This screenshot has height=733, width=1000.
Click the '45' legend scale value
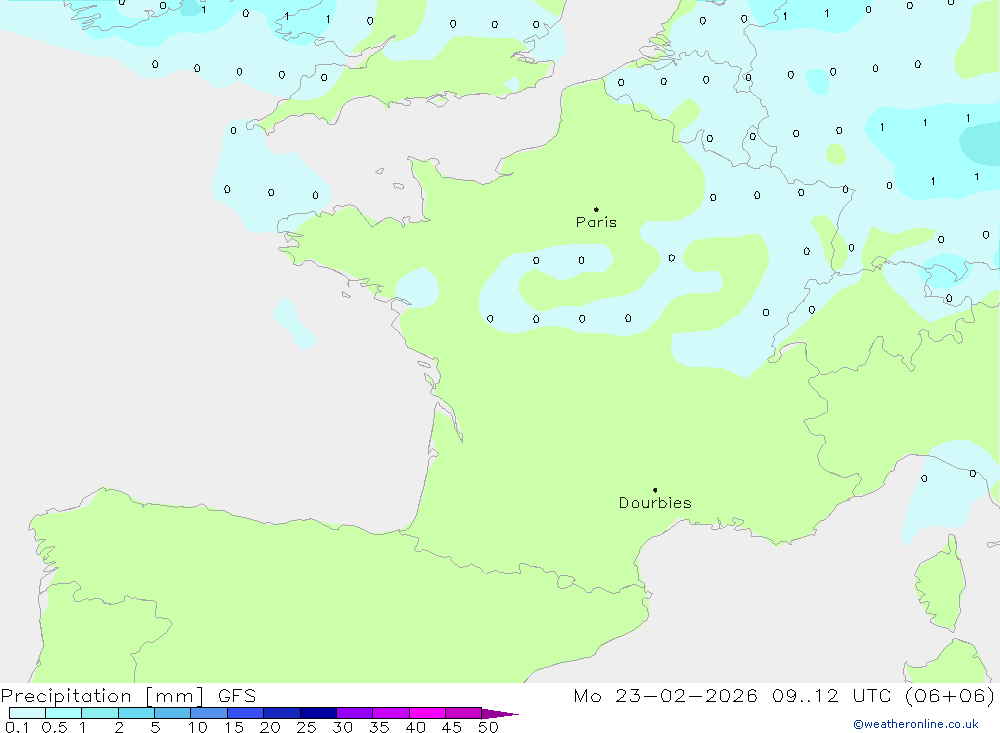[x=452, y=727]
